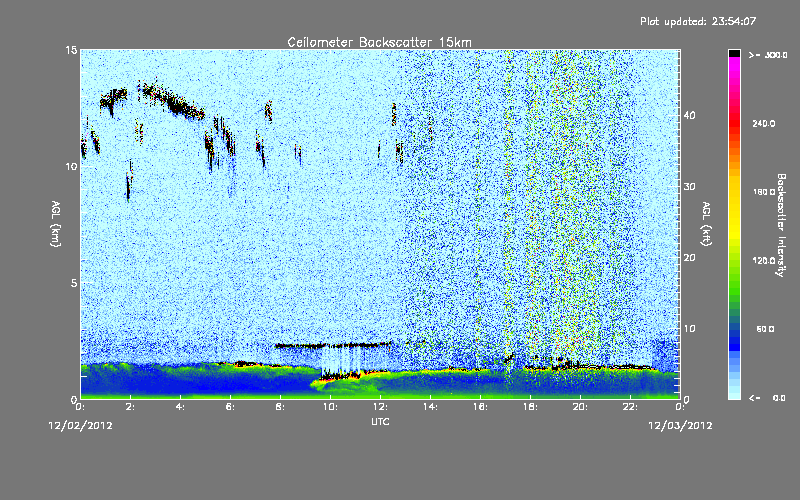800x500 pixels.
Task: Click the '20:' hour tick label
Action: click(x=581, y=407)
